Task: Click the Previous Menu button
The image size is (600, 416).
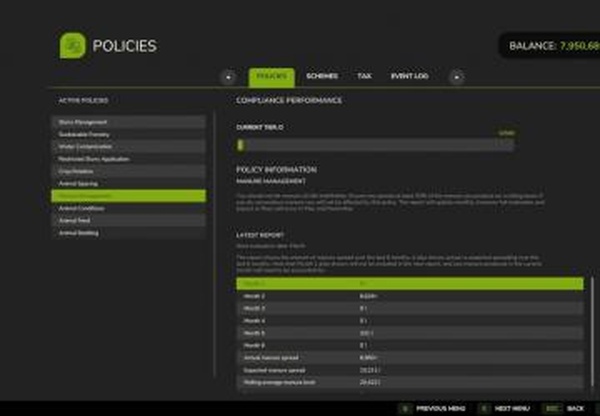Action: click(x=432, y=408)
